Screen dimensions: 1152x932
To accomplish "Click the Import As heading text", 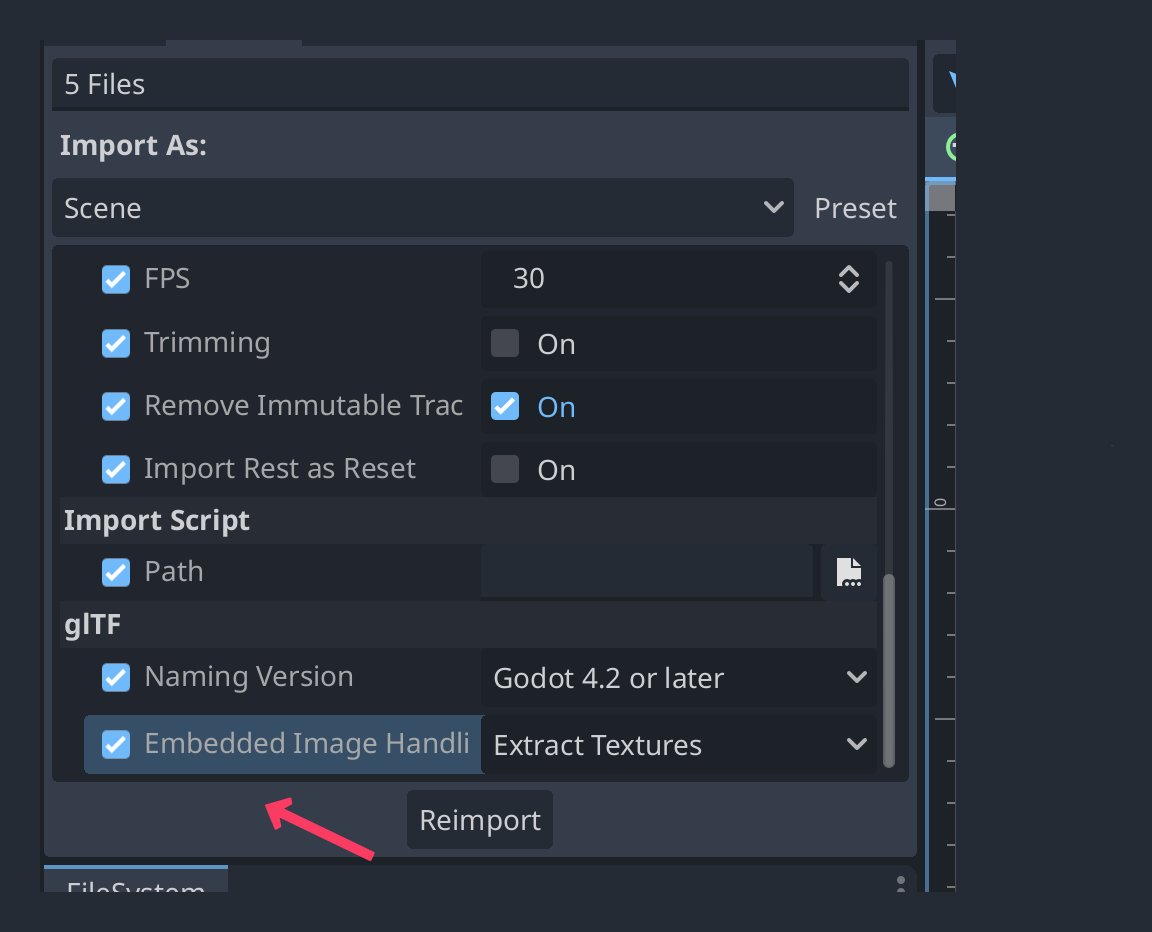I will [133, 145].
